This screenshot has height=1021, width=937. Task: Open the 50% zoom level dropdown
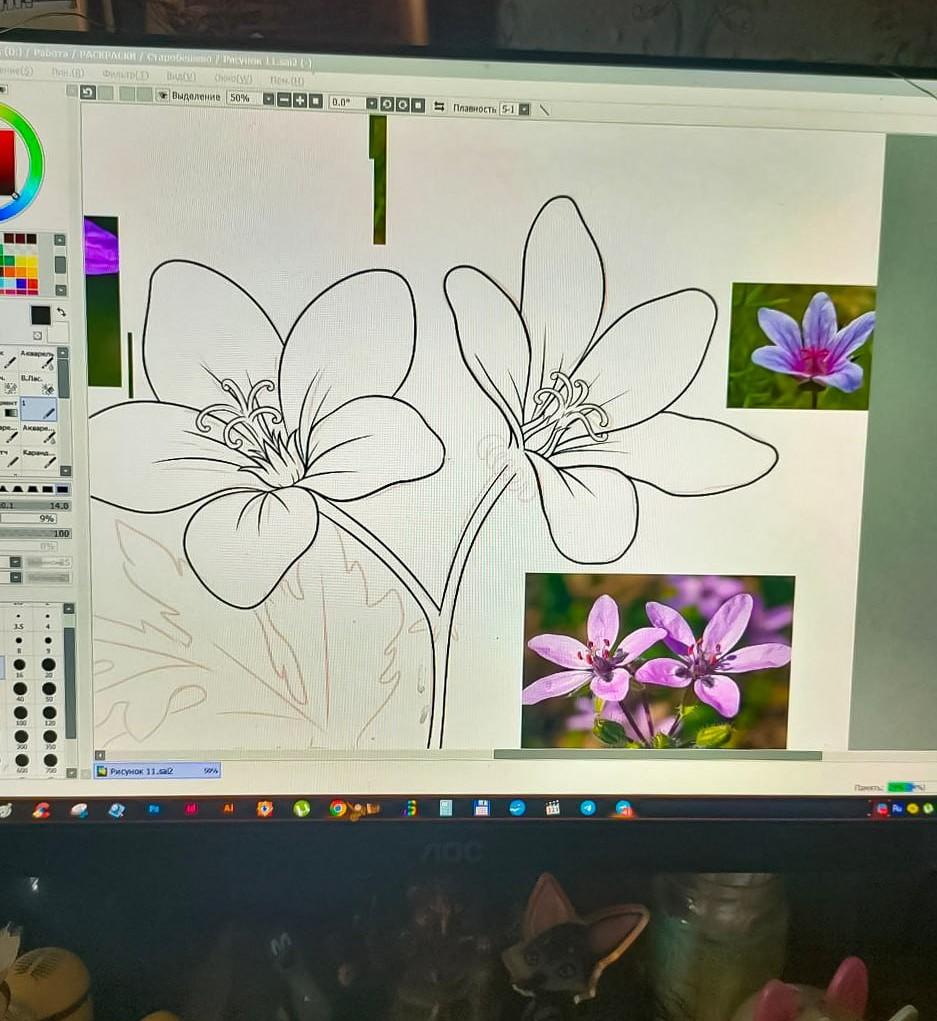268,99
